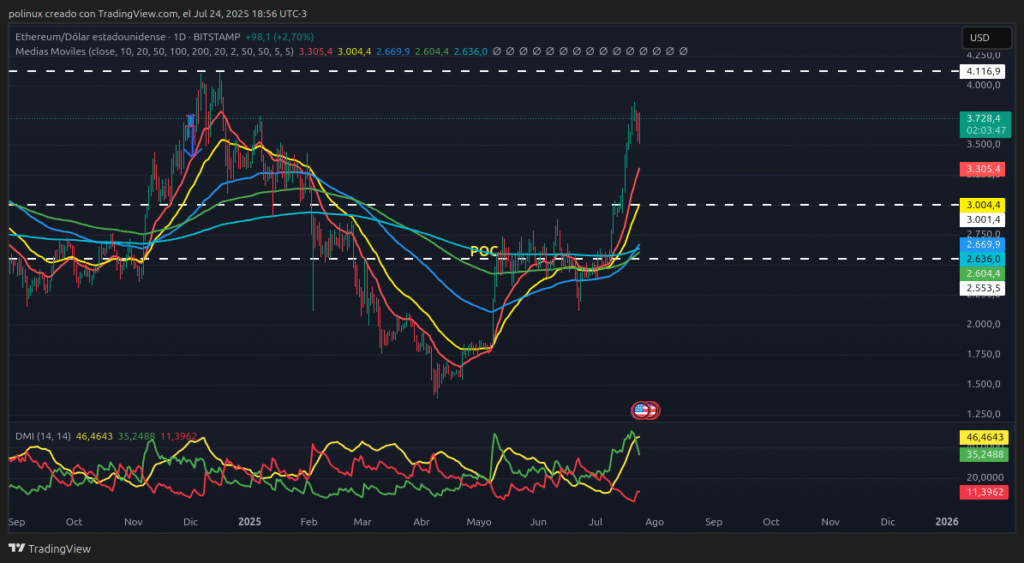
Task: Click the 2025 label on time axis
Action: (x=249, y=522)
